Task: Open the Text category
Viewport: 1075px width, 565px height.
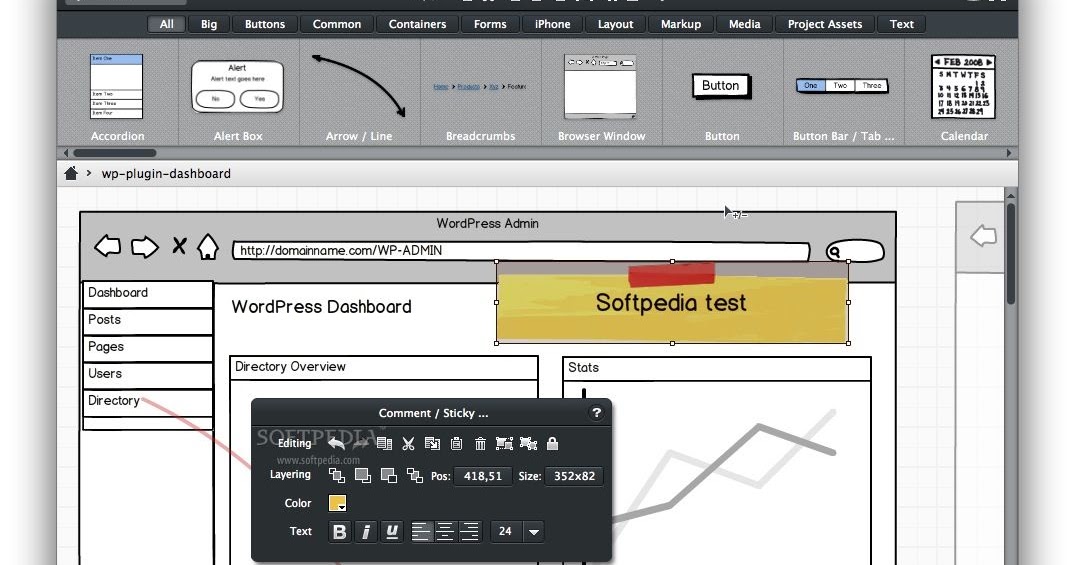Action: pyautogui.click(x=902, y=24)
